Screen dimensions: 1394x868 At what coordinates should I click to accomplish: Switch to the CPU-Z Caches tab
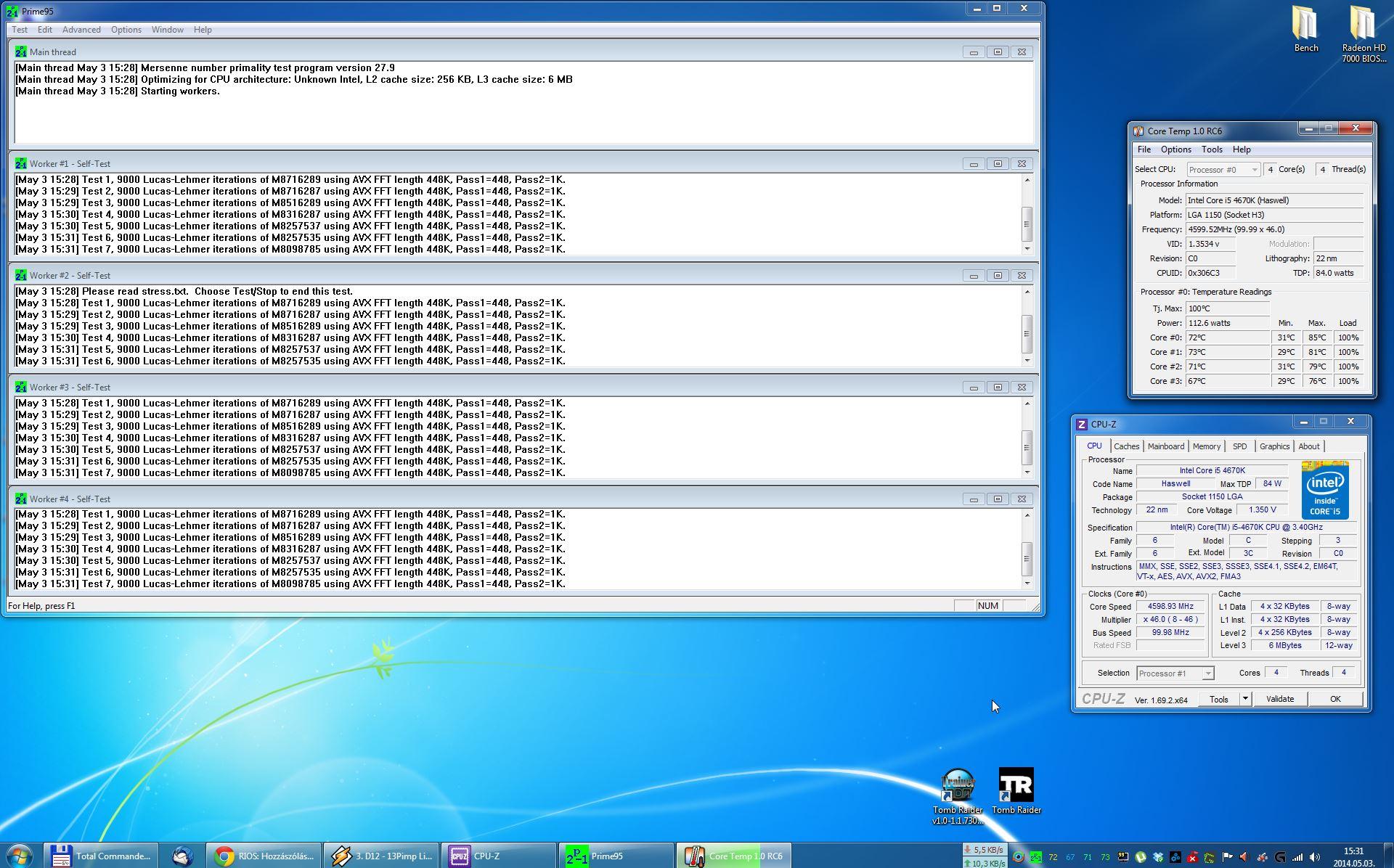point(1126,446)
